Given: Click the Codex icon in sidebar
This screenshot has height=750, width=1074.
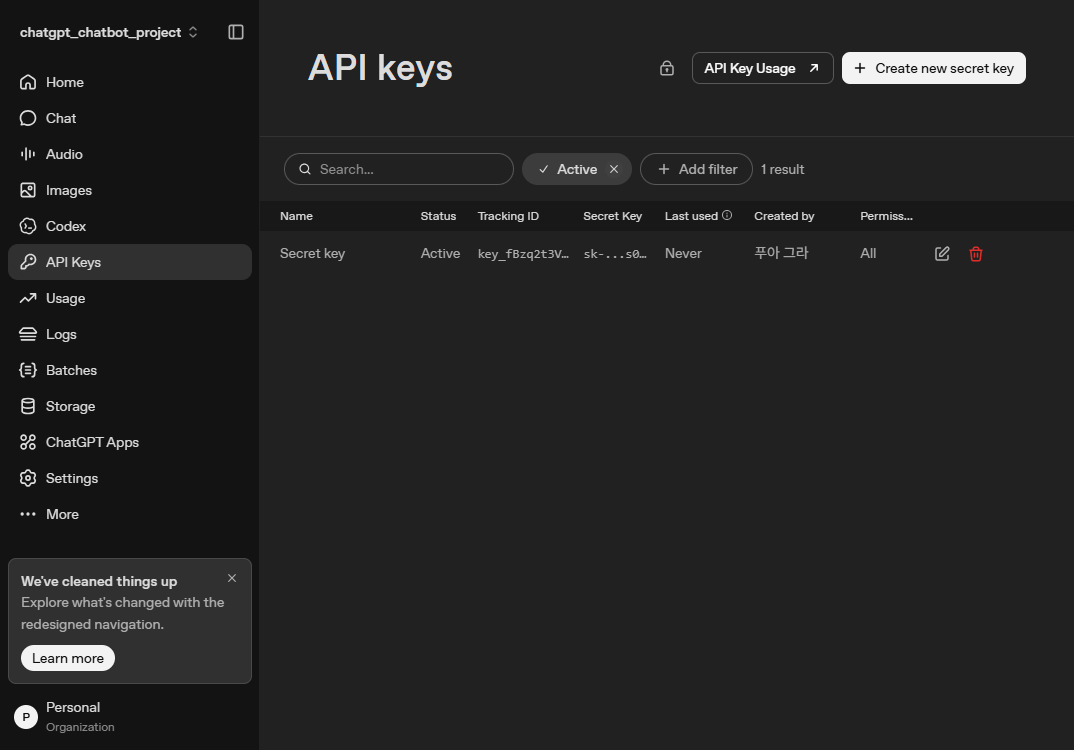Looking at the screenshot, I should click(28, 226).
